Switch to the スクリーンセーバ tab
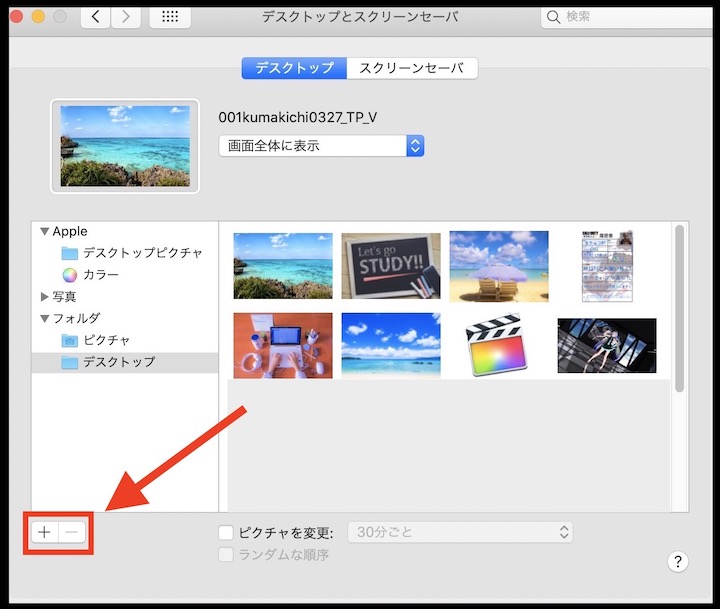This screenshot has height=609, width=720. 412,68
